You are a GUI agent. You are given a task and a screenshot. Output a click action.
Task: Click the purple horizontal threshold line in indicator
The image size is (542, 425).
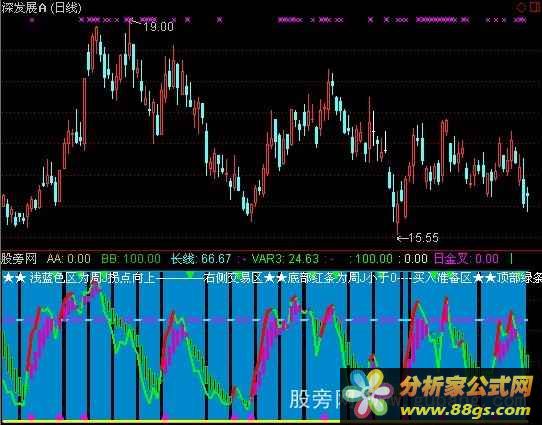(x=264, y=320)
